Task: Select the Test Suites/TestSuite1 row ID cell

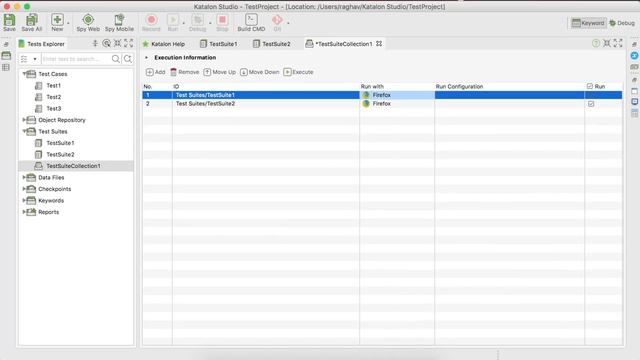Action: pyautogui.click(x=266, y=95)
